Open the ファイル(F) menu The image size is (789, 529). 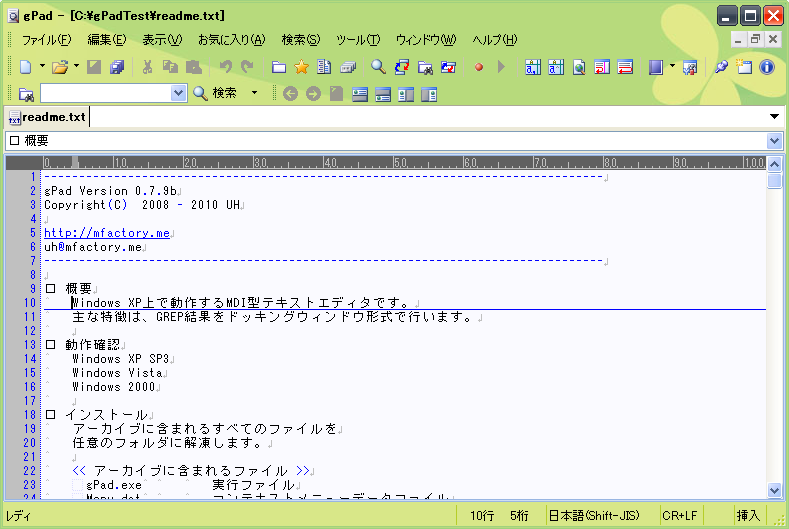tap(47, 40)
